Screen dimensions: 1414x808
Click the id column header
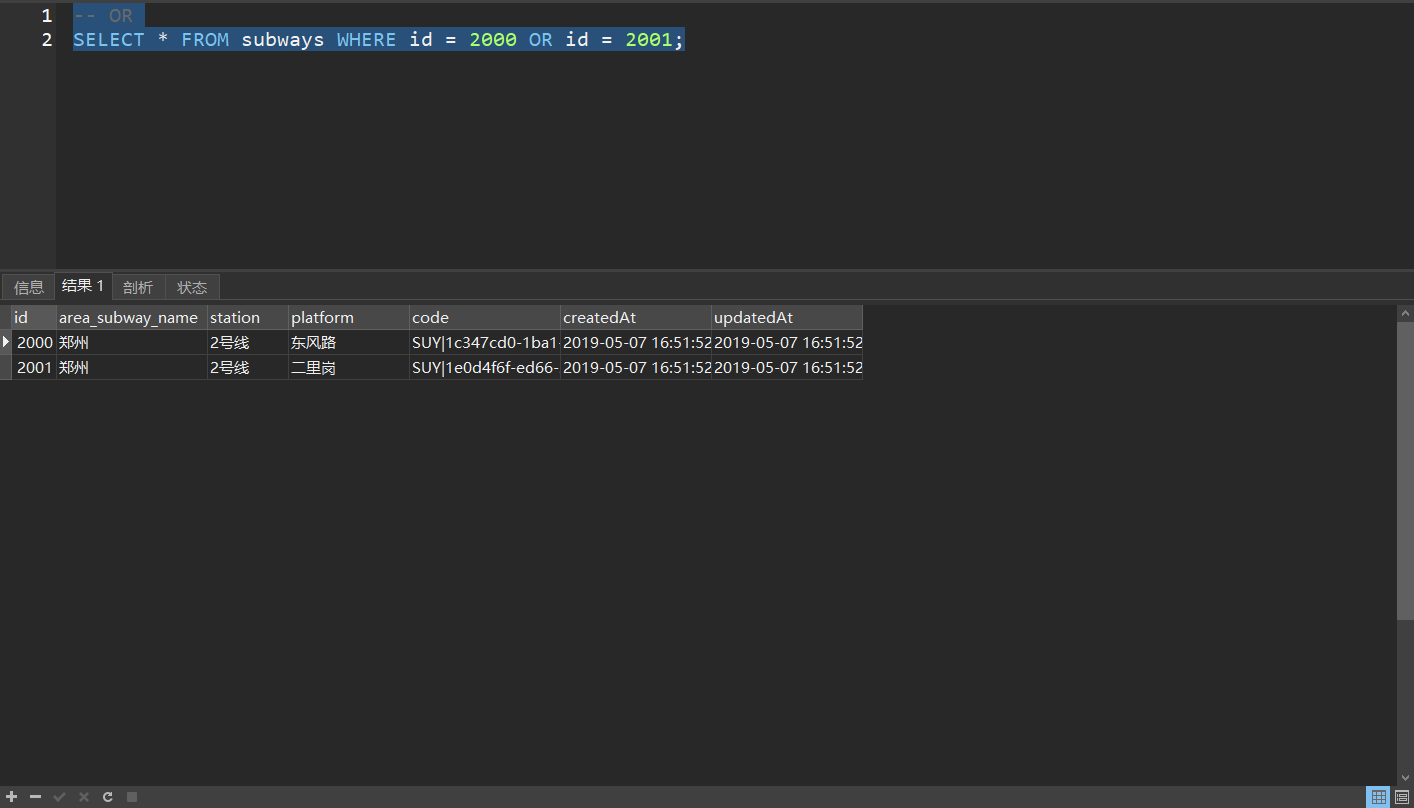pyautogui.click(x=34, y=318)
